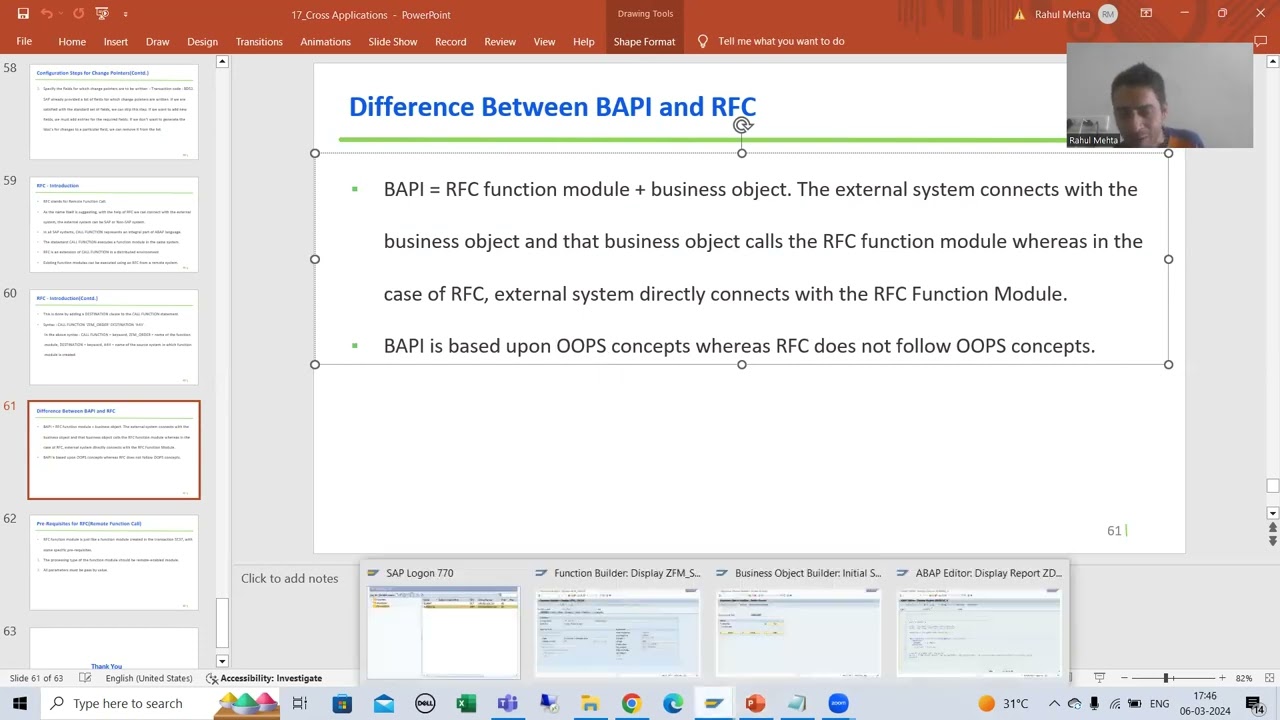Start slideshow from beginning via quick access icon
Screen dimensions: 1280x720
click(101, 14)
